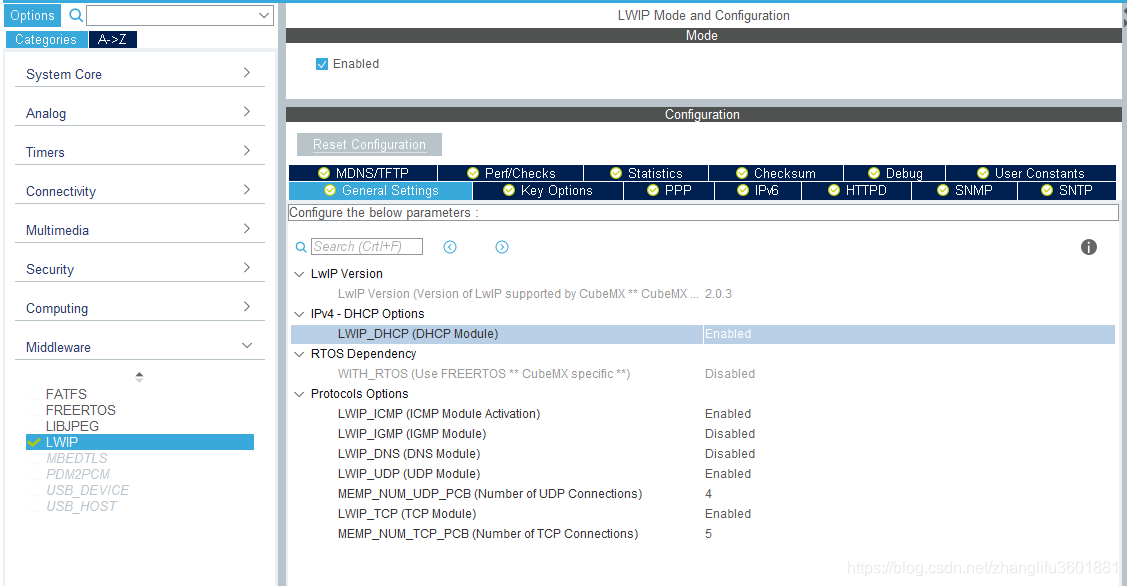Click the Options button
Image resolution: width=1127 pixels, height=586 pixels.
click(32, 15)
